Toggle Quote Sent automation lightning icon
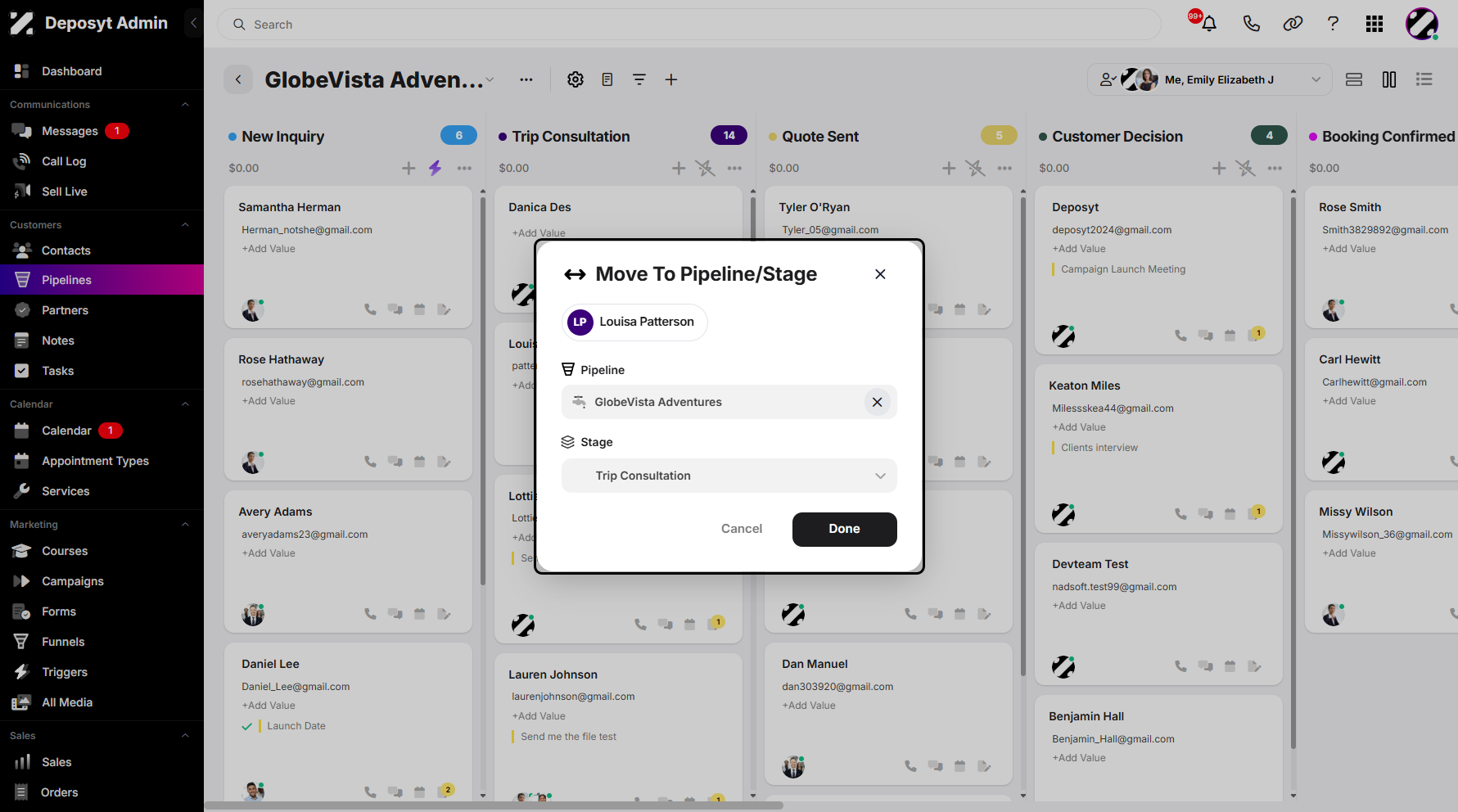Screen dimensions: 1458x812 (975, 168)
